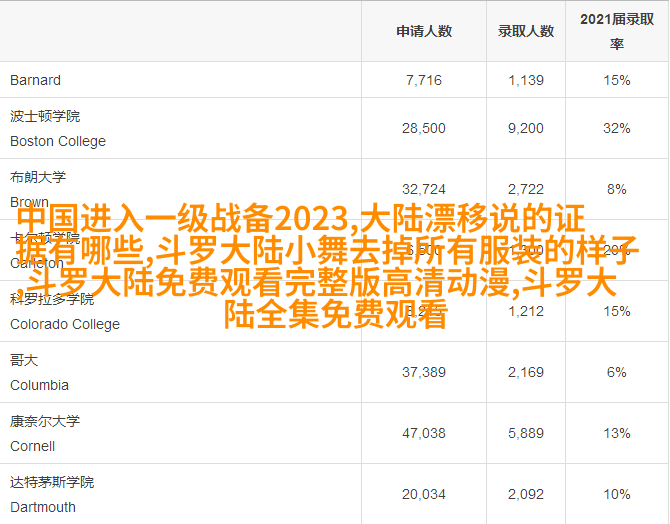Image resolution: width=670 pixels, height=524 pixels.
Task: Click the 申请人数 column header
Action: coord(424,31)
